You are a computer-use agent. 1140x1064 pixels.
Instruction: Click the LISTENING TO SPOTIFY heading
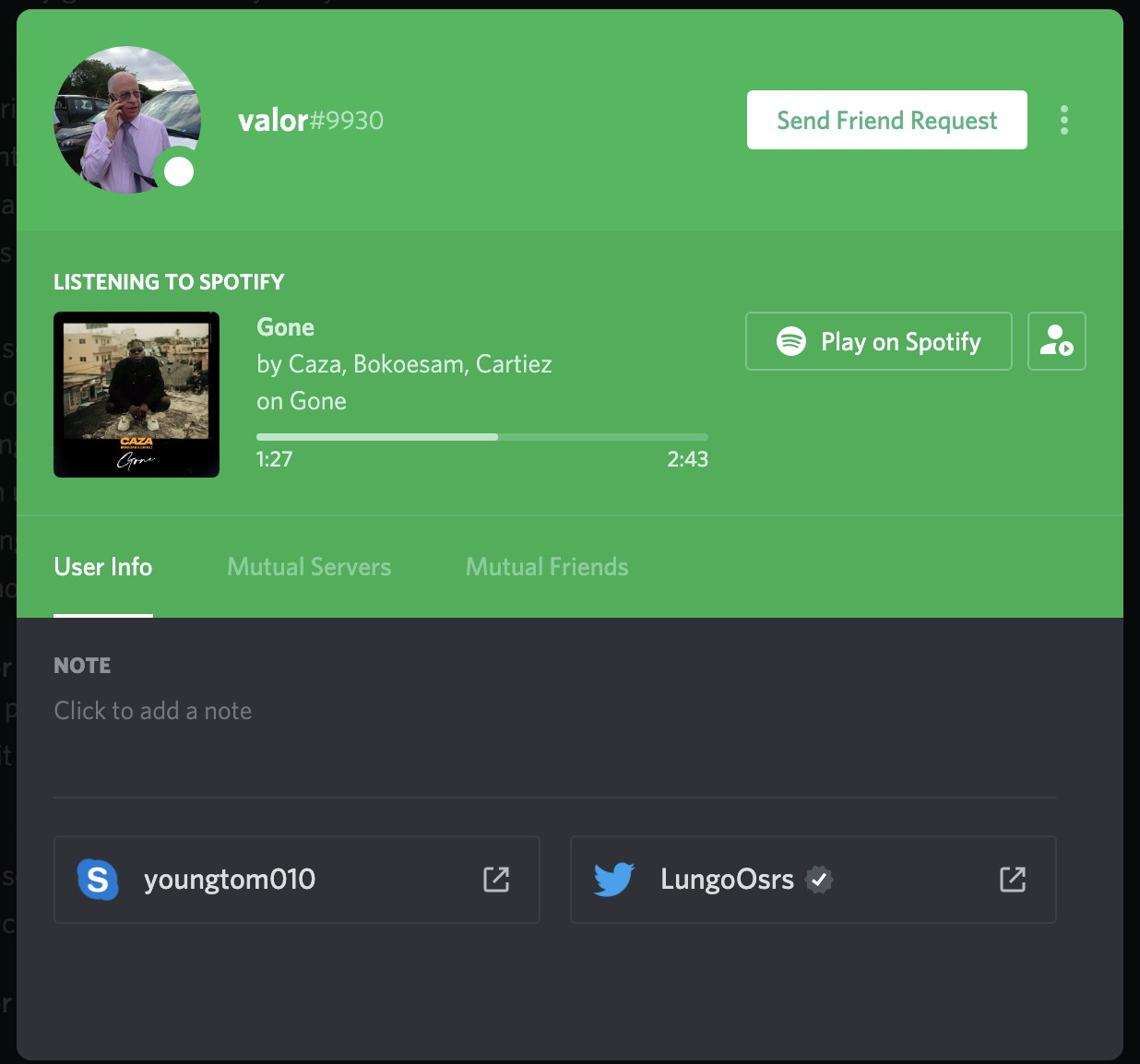pyautogui.click(x=169, y=282)
